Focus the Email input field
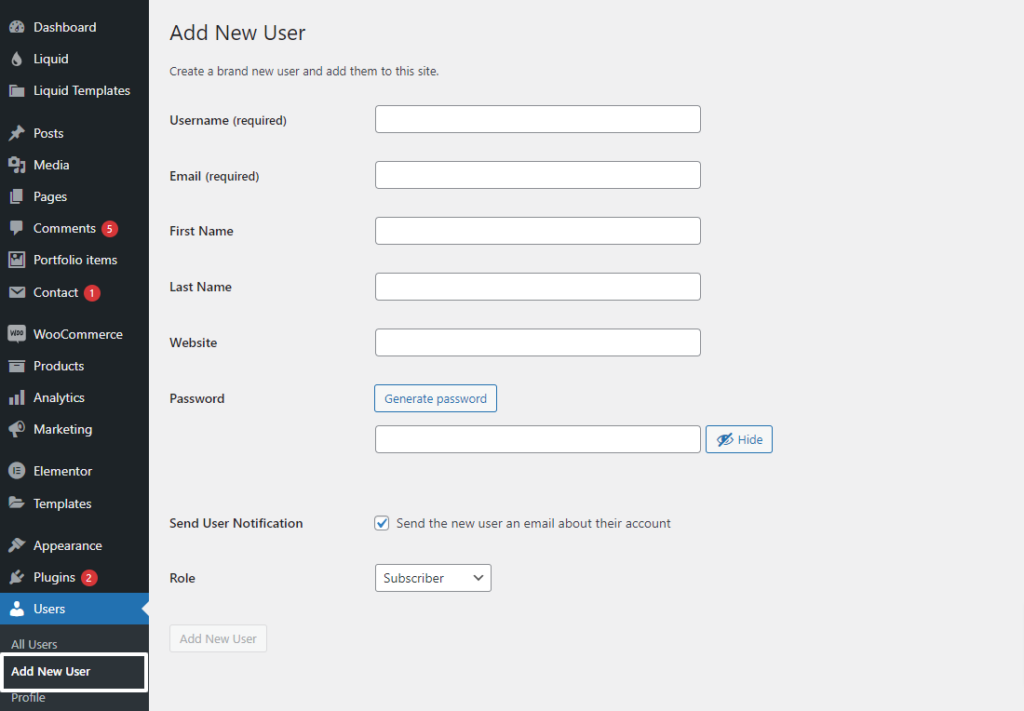This screenshot has width=1024, height=711. click(x=537, y=175)
